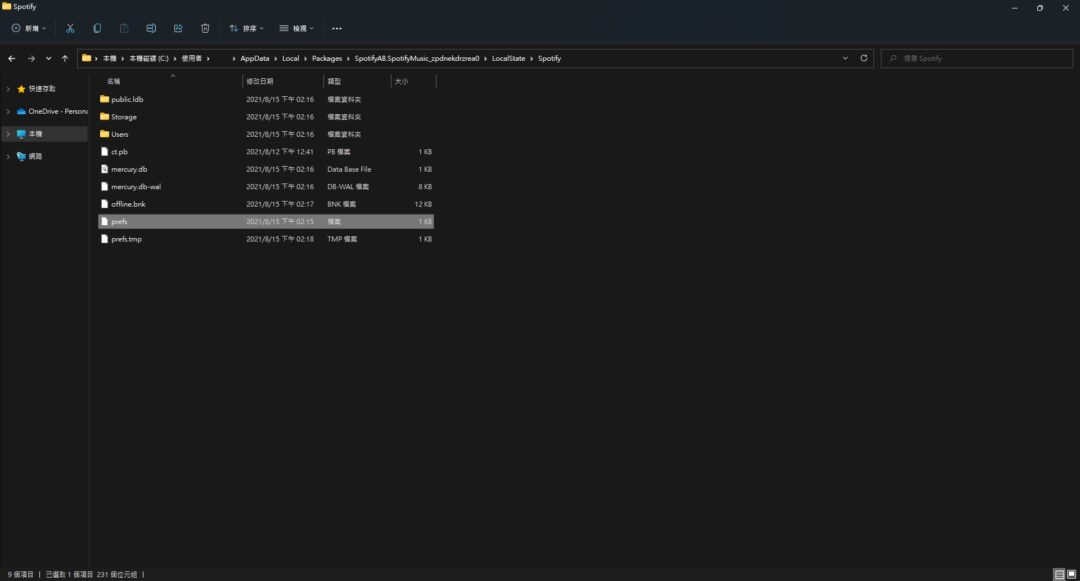Open the 排序 (Sort) dropdown
Image resolution: width=1080 pixels, height=581 pixels.
(x=247, y=28)
